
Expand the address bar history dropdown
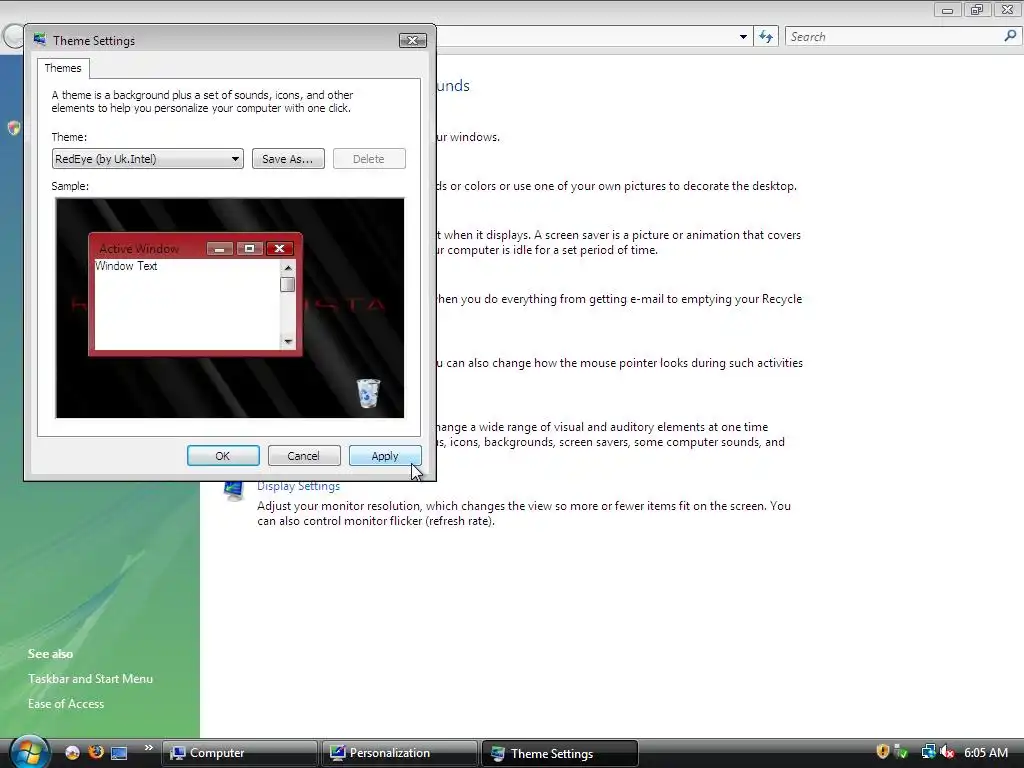click(x=743, y=37)
